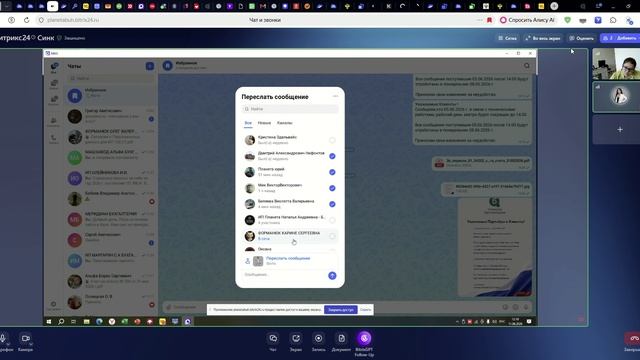This screenshot has height=360, width=640.
Task: Click the Windows Start button in shared screen
Action: point(49,322)
